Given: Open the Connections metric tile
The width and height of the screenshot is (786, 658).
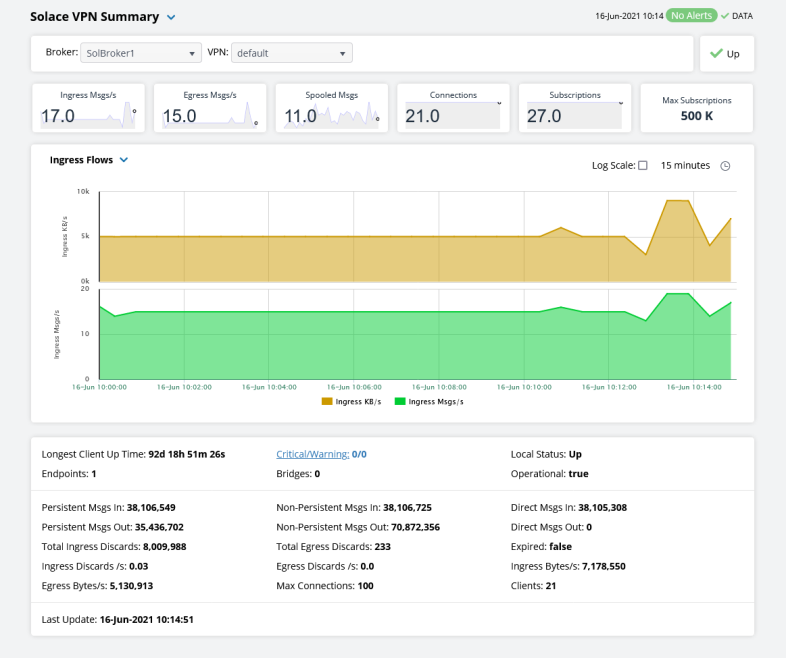Looking at the screenshot, I should (453, 108).
